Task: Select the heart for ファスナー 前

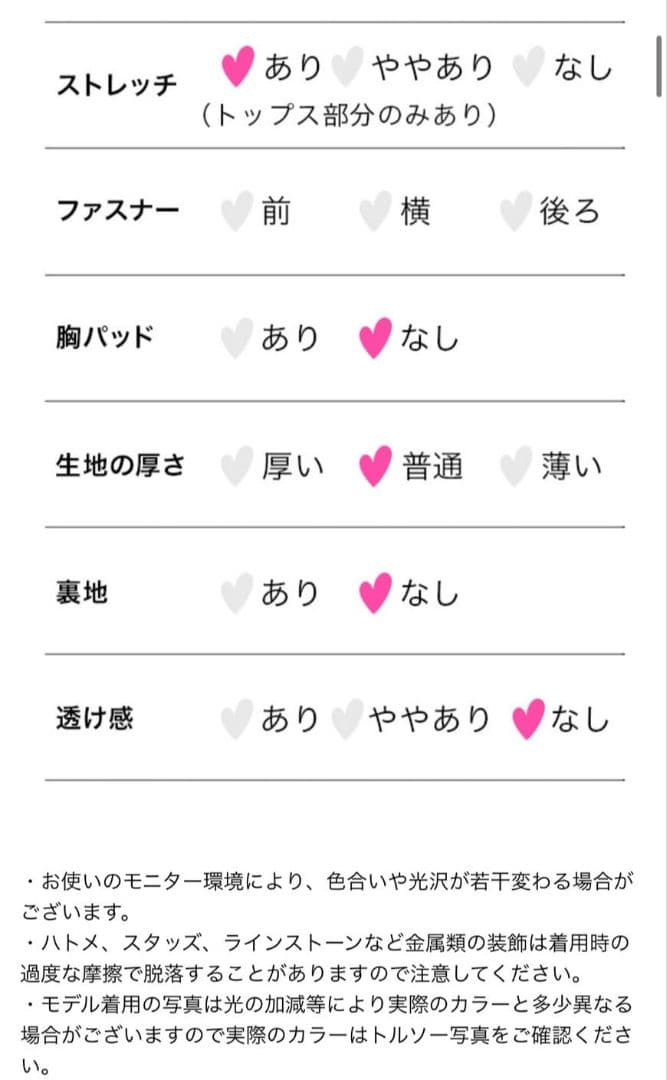Action: pyautogui.click(x=236, y=213)
